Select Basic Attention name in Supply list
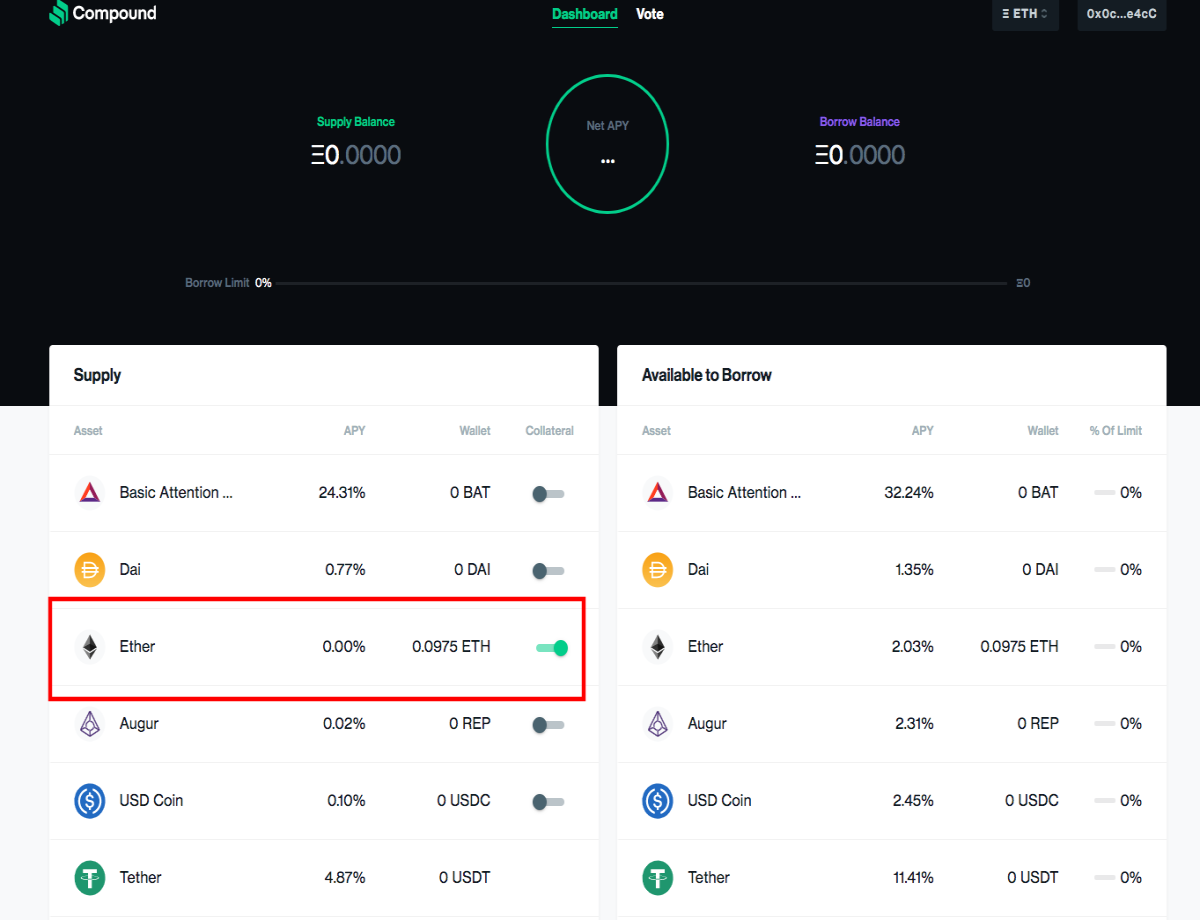Image resolution: width=1200 pixels, height=920 pixels. coord(176,492)
